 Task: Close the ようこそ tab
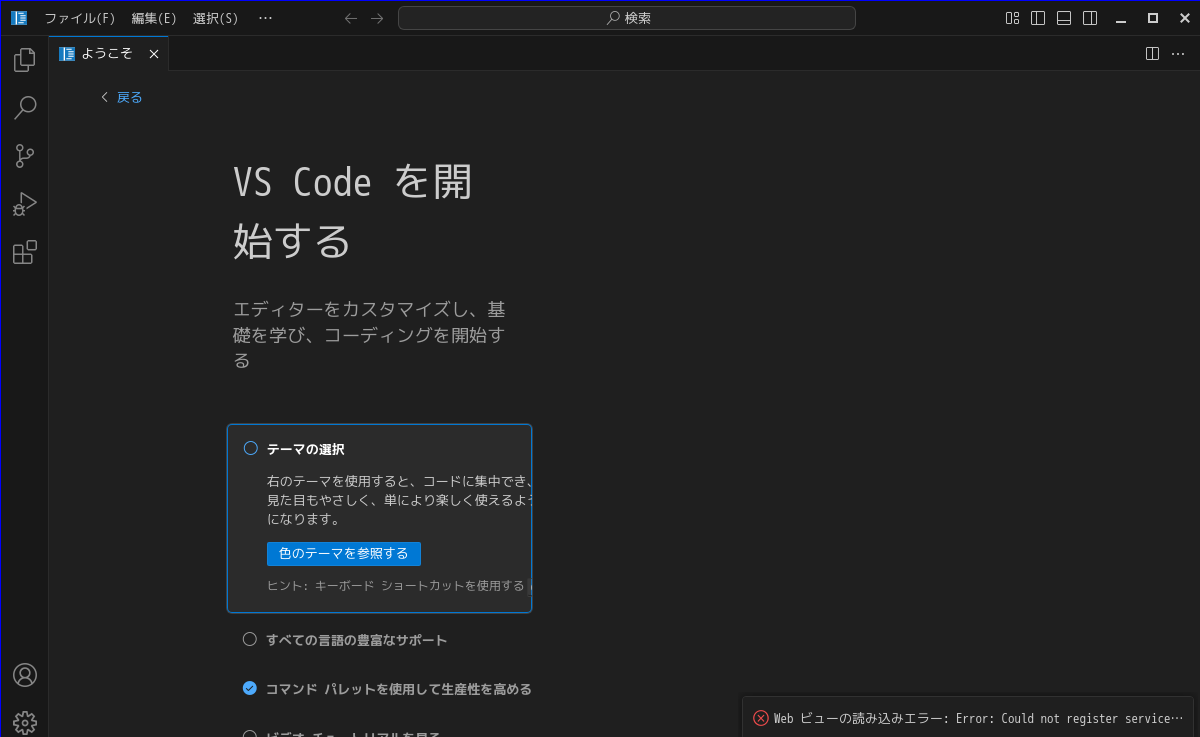tap(154, 54)
